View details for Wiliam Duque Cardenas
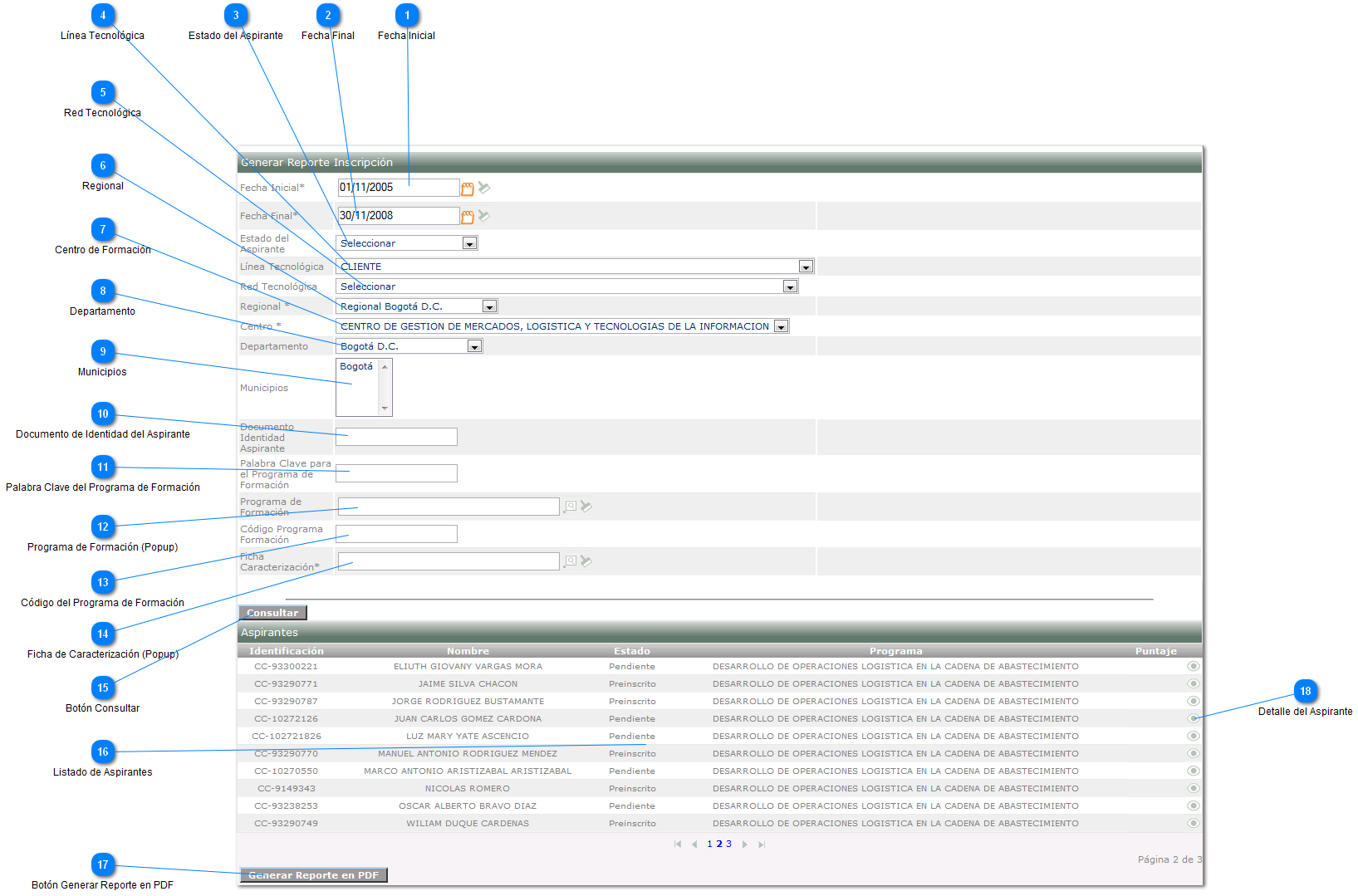1358x896 pixels. coord(1193,823)
